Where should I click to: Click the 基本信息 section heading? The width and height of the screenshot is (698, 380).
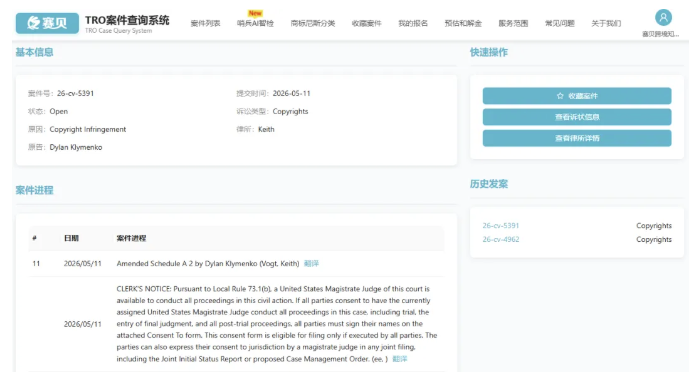click(x=34, y=52)
